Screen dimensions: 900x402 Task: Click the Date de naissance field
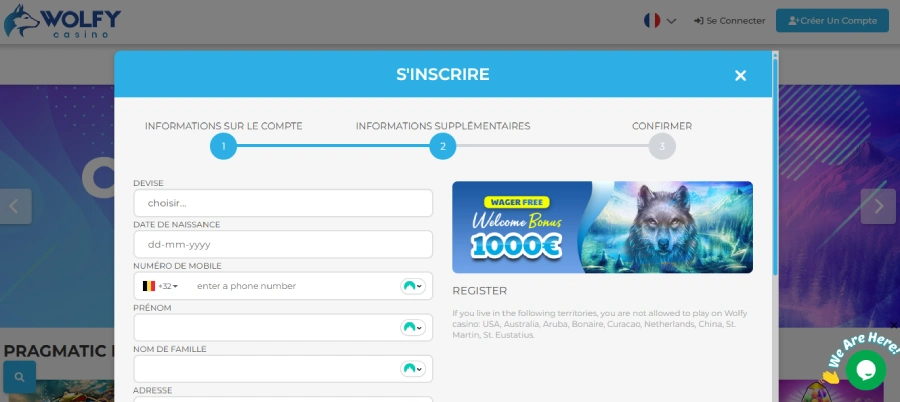(283, 245)
